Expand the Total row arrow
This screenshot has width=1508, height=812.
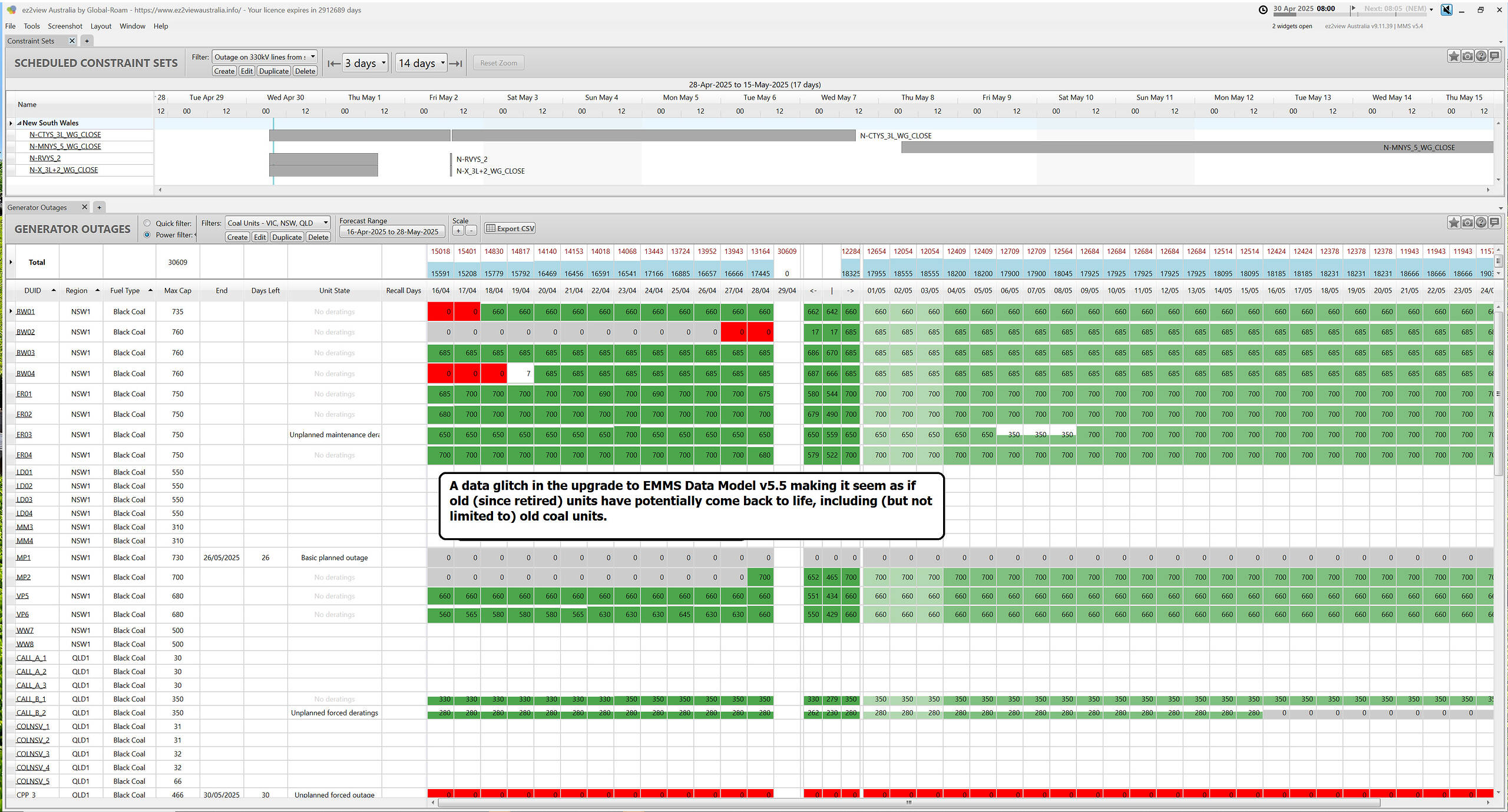11,262
